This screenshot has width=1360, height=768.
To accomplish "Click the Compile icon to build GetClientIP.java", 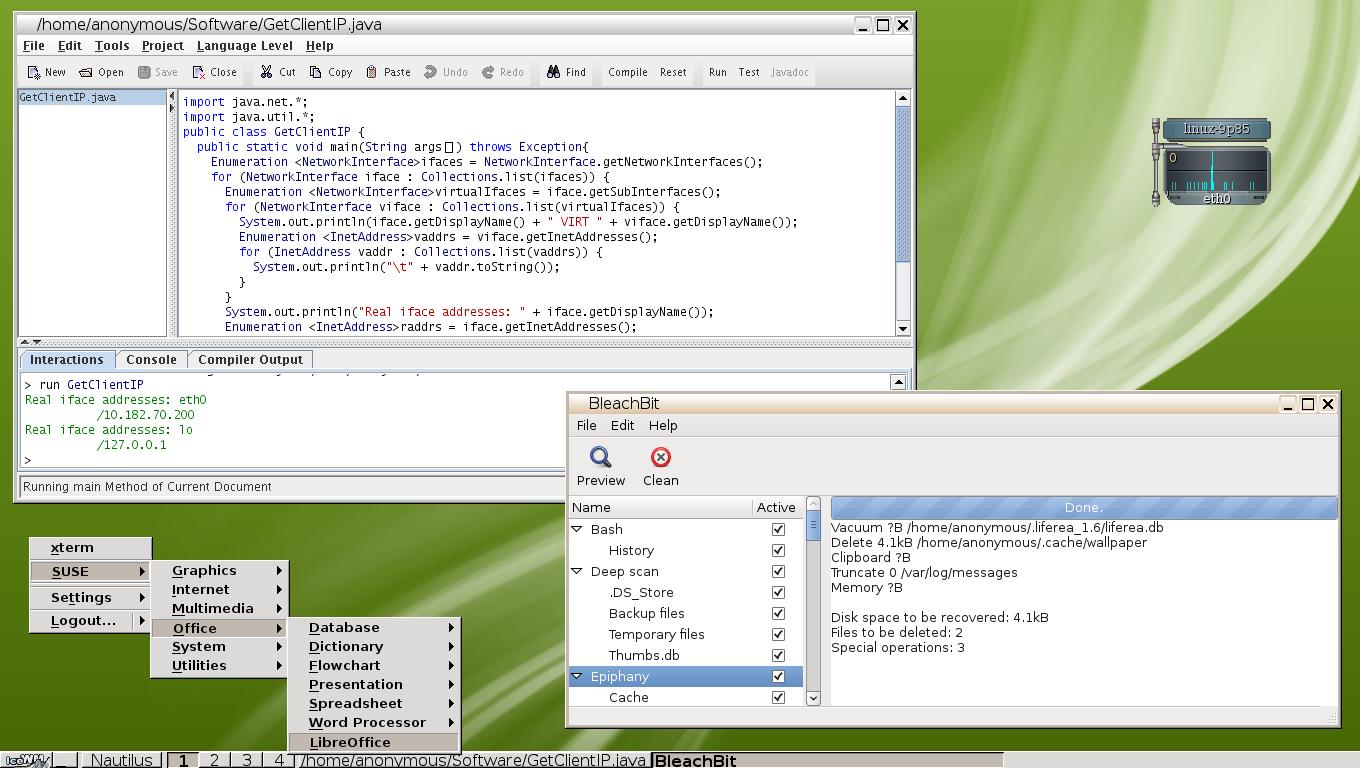I will [627, 71].
